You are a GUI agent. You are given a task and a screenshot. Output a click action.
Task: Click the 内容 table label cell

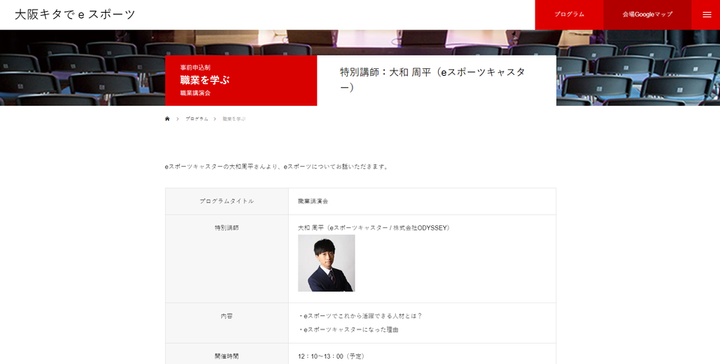(227, 323)
